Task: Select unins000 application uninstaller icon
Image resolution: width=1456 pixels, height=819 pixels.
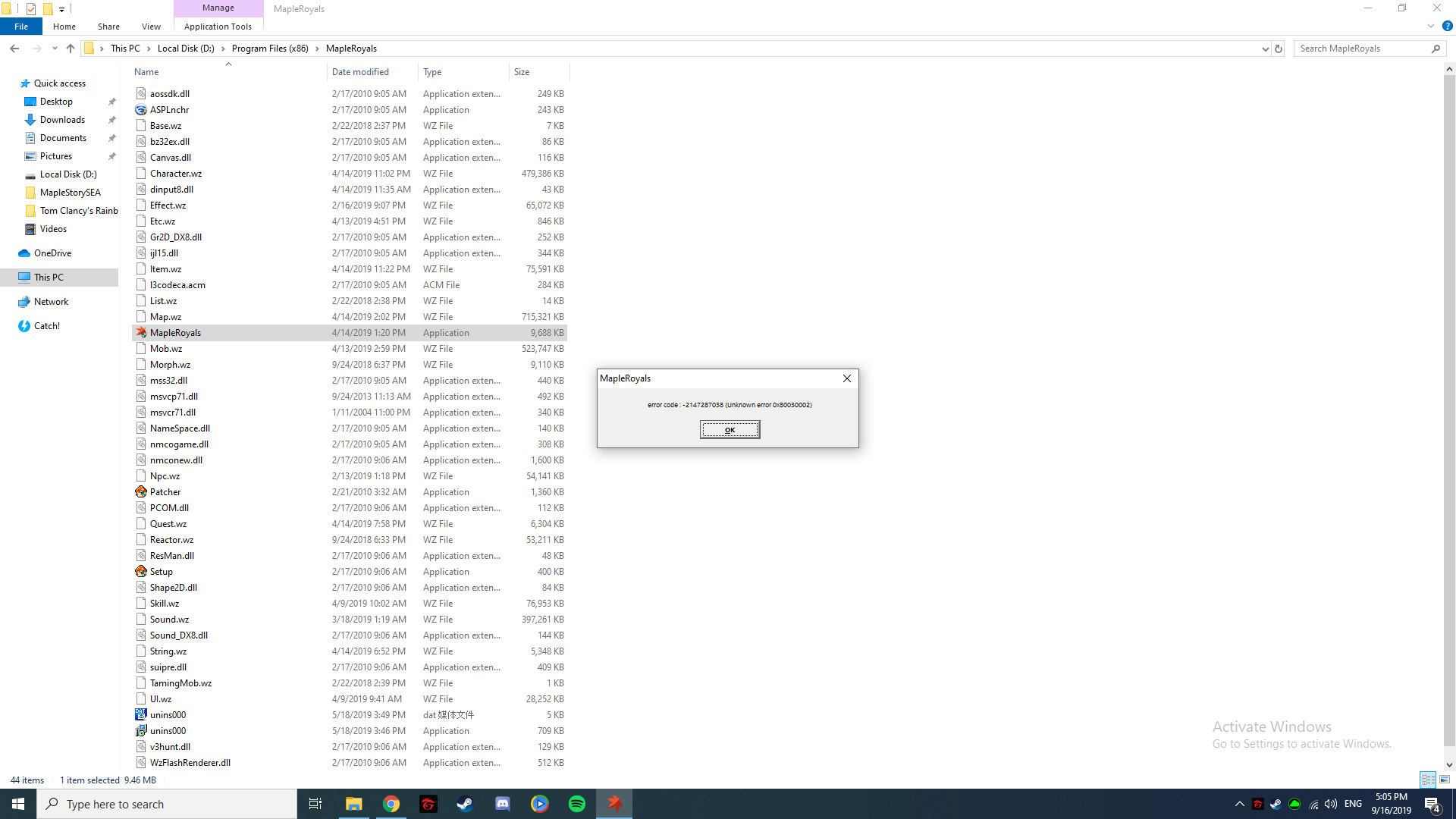Action: click(141, 731)
